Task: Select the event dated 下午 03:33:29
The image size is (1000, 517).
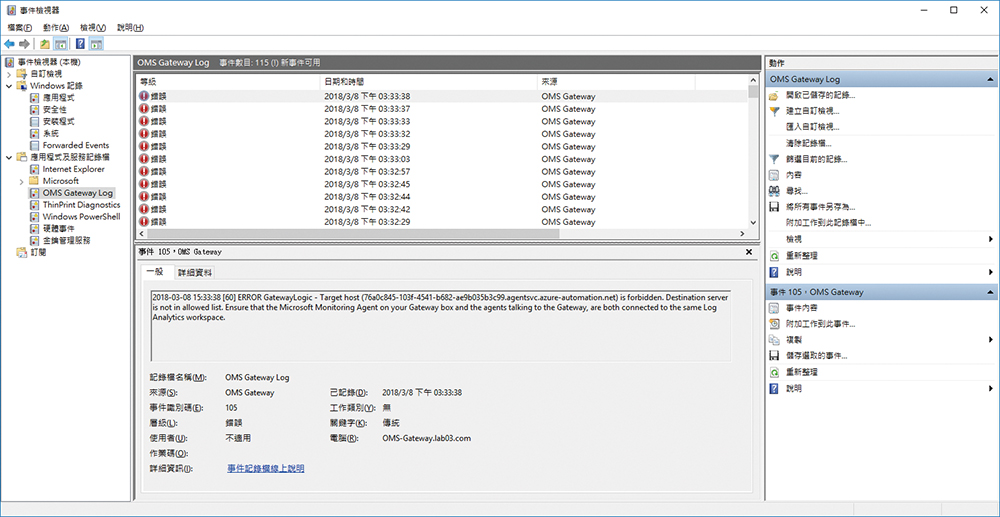Action: click(x=442, y=147)
